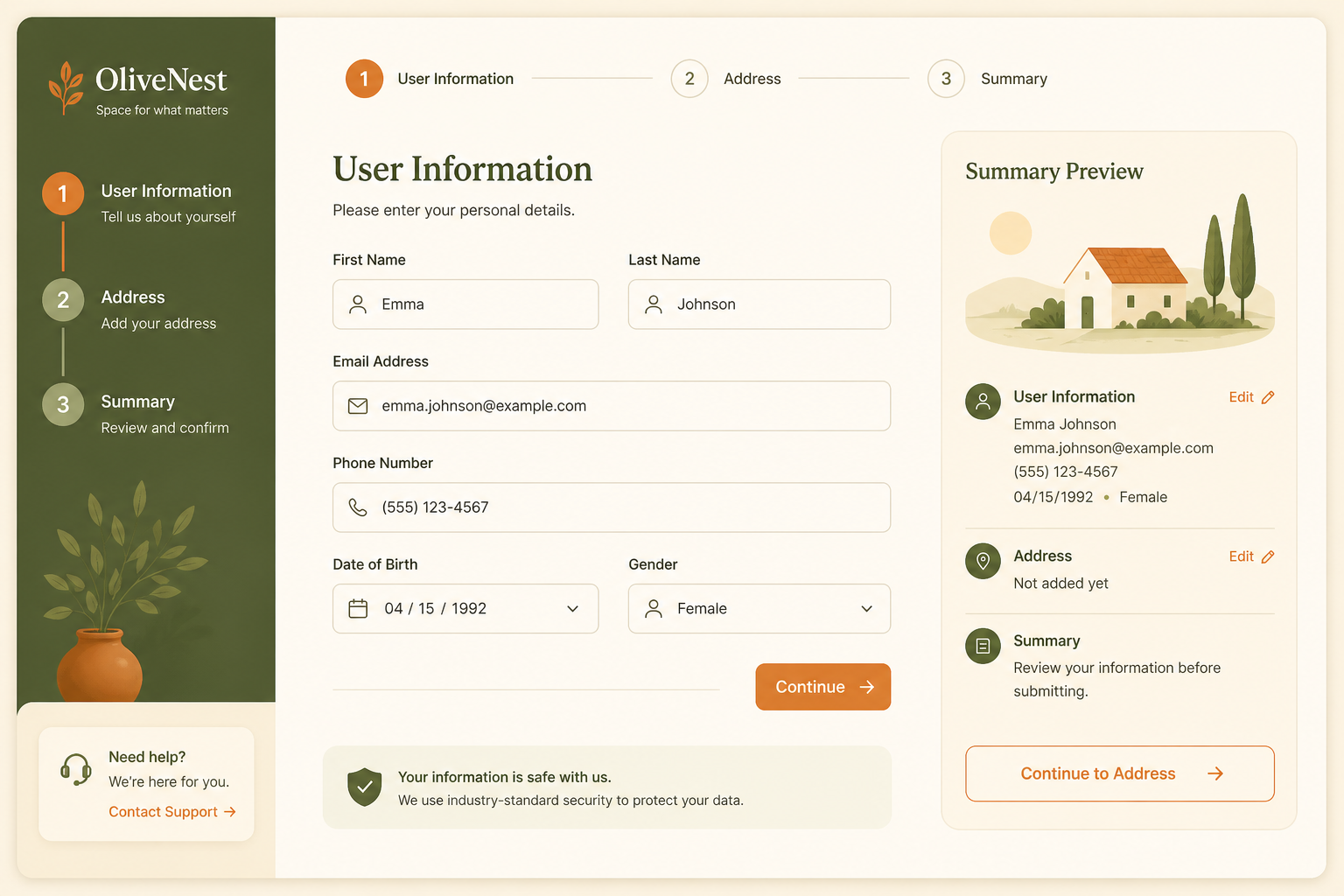Go to top stepper User Information step
The image size is (1344, 896).
(430, 79)
